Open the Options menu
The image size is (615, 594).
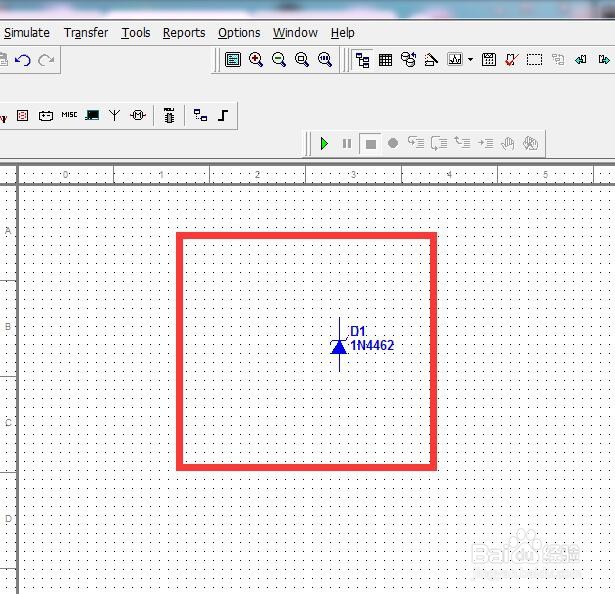pyautogui.click(x=239, y=33)
